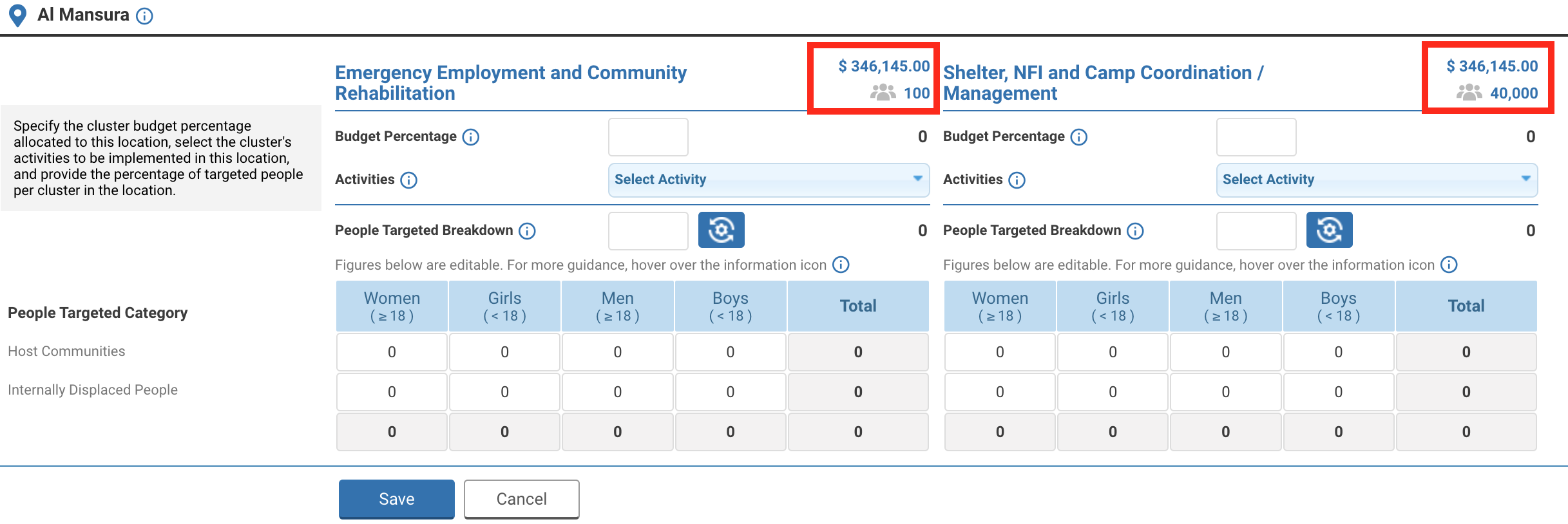The height and width of the screenshot is (524, 1568).
Task: Edit Internally Displaced Girls cell in Shelter cluster
Action: pos(1113,392)
